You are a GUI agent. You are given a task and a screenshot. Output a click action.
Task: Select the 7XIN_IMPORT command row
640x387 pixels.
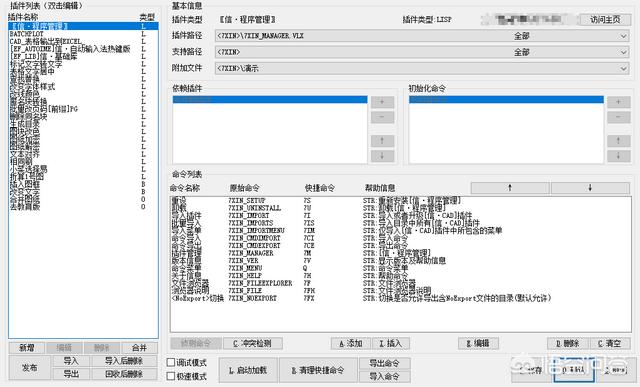(x=400, y=215)
